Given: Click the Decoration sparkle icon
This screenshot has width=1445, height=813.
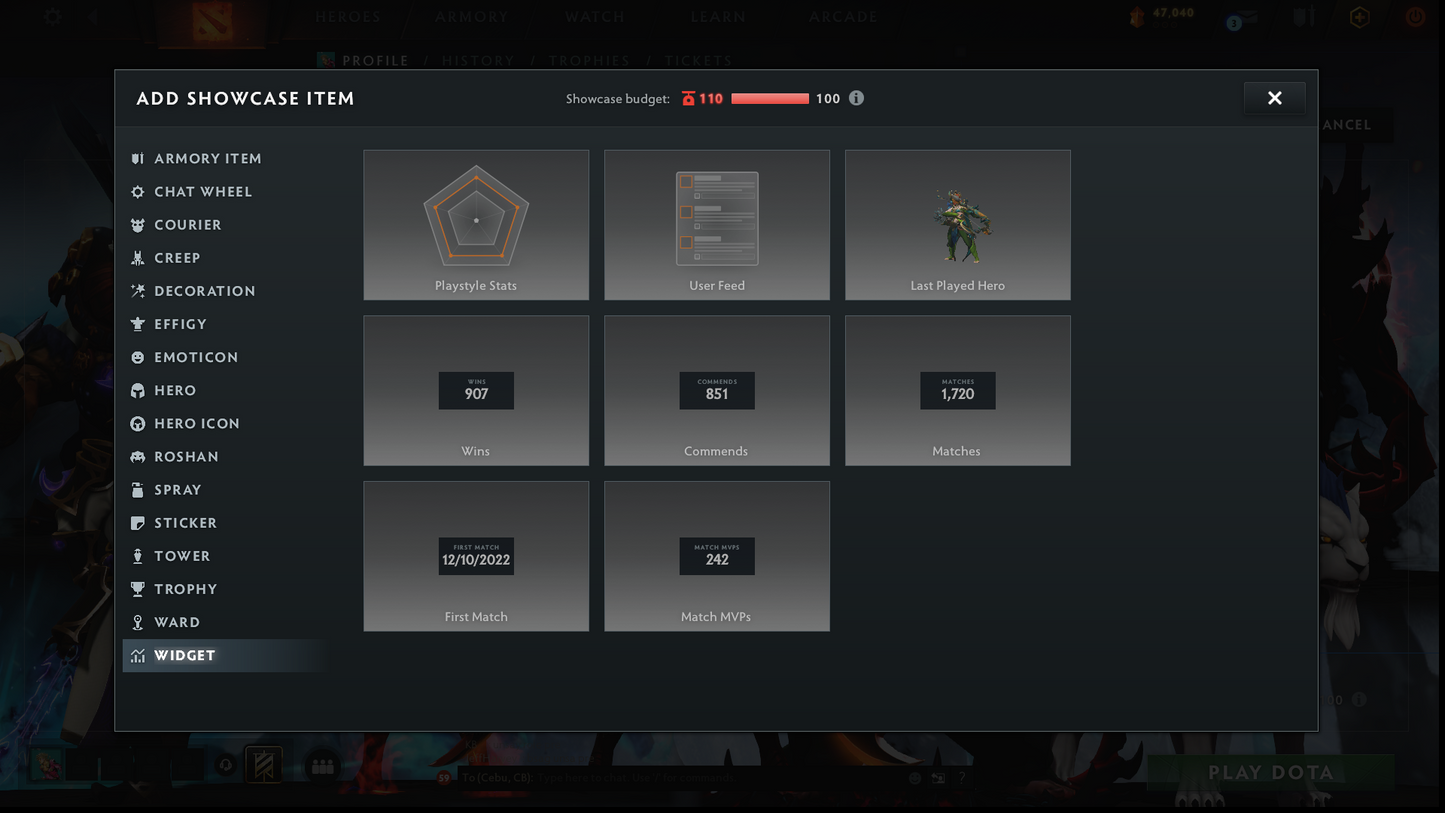Looking at the screenshot, I should point(138,291).
